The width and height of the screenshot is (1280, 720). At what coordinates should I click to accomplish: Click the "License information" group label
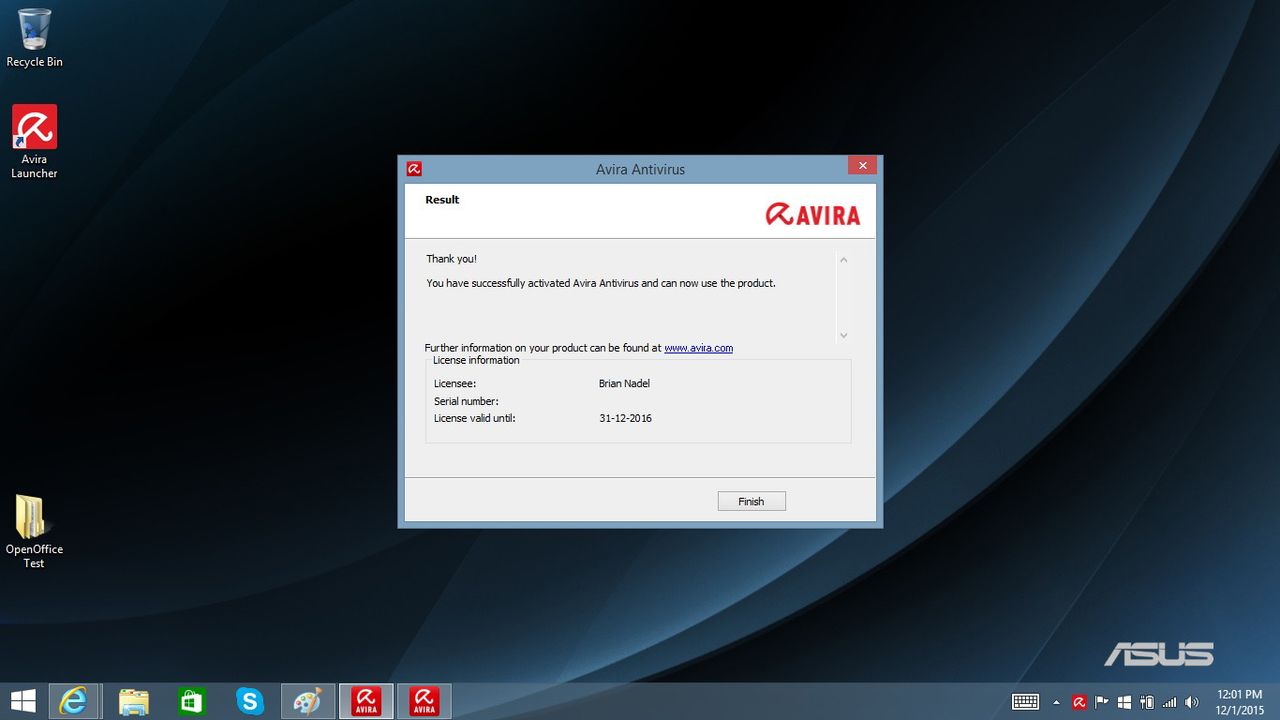(x=476, y=360)
